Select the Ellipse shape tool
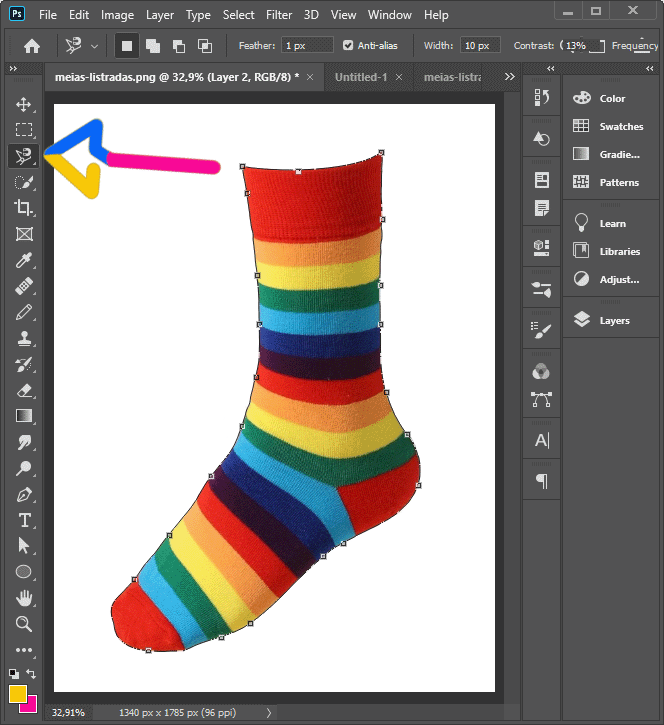 (24, 572)
